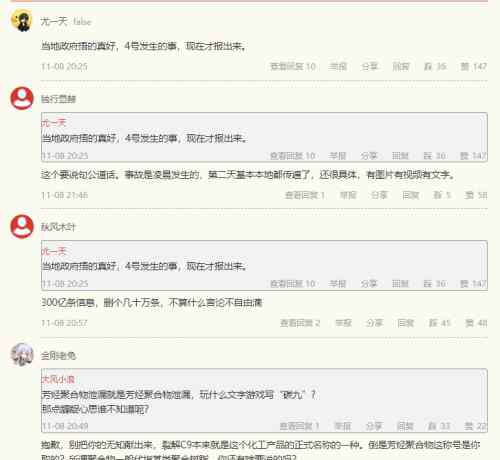
Task: Expand 查看回复 2 under the 20:57 comment
Action: pos(300,323)
